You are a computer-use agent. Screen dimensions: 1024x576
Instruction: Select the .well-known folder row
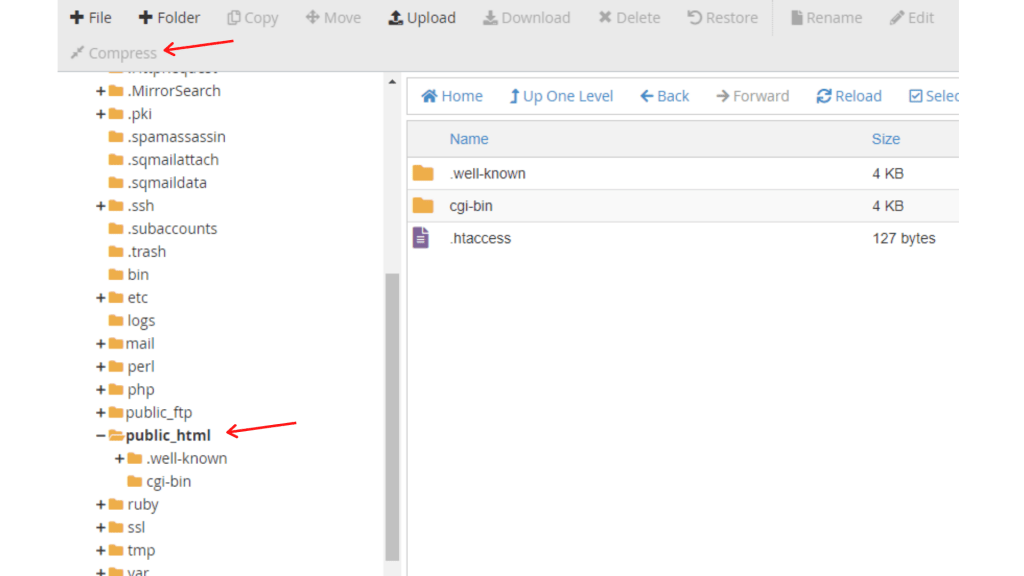pos(487,173)
